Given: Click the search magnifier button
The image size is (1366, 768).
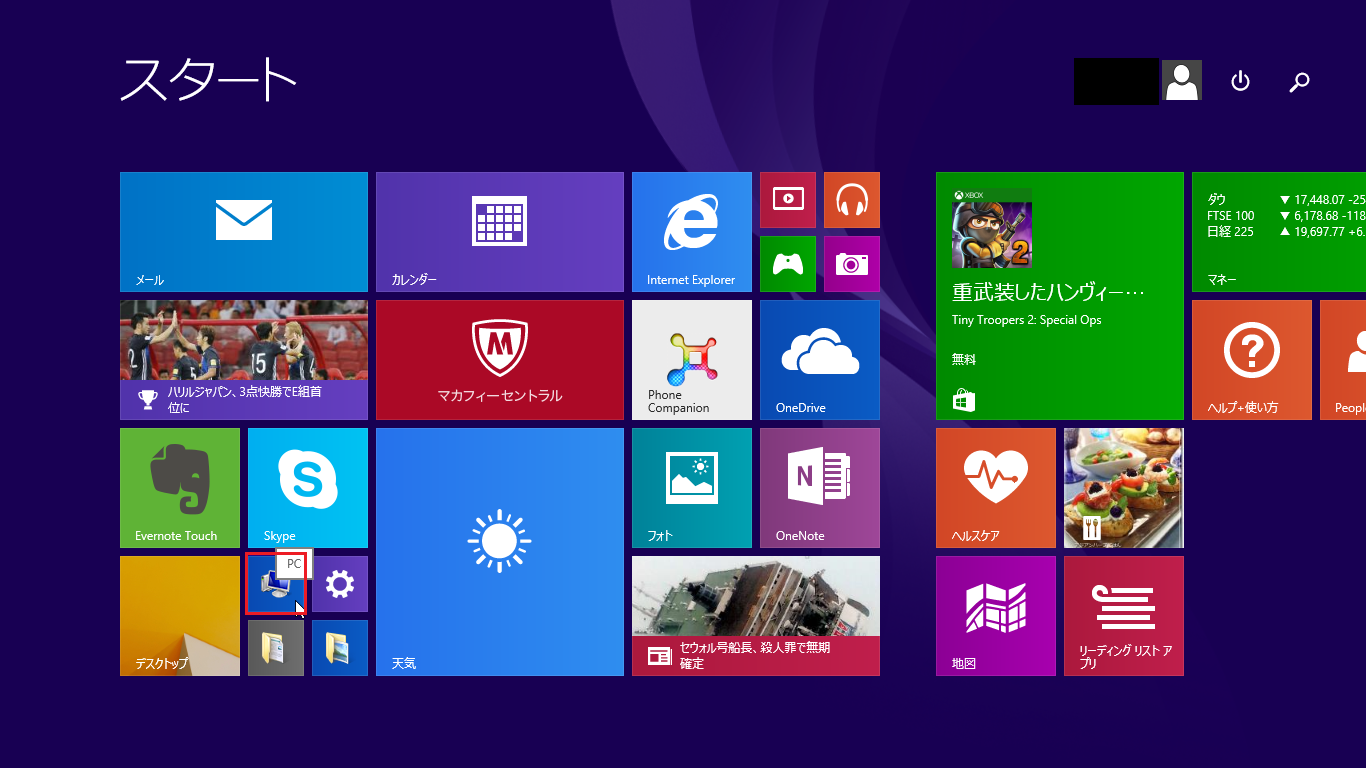Looking at the screenshot, I should 1300,82.
